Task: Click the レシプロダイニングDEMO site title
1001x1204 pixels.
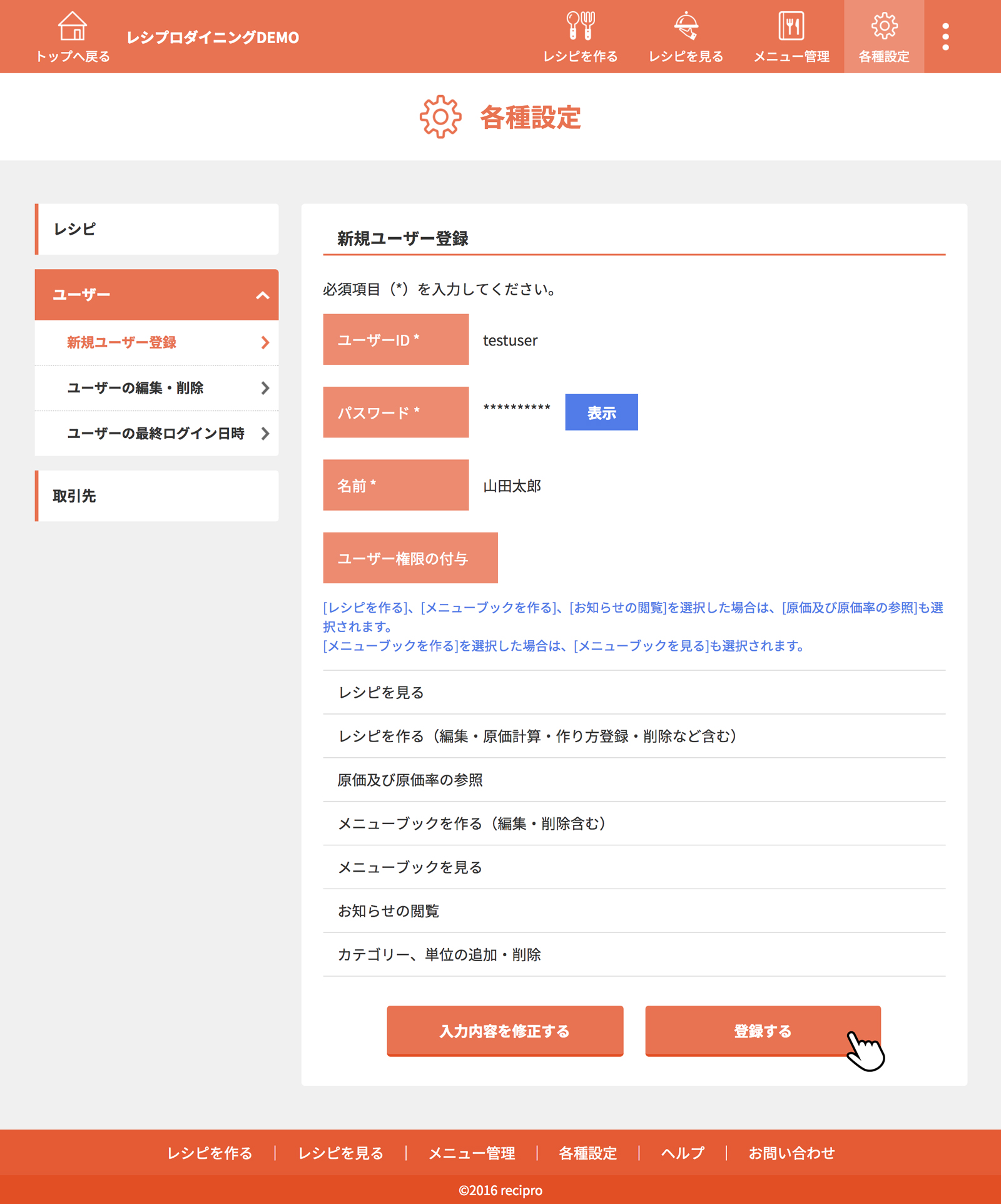Action: coord(213,38)
